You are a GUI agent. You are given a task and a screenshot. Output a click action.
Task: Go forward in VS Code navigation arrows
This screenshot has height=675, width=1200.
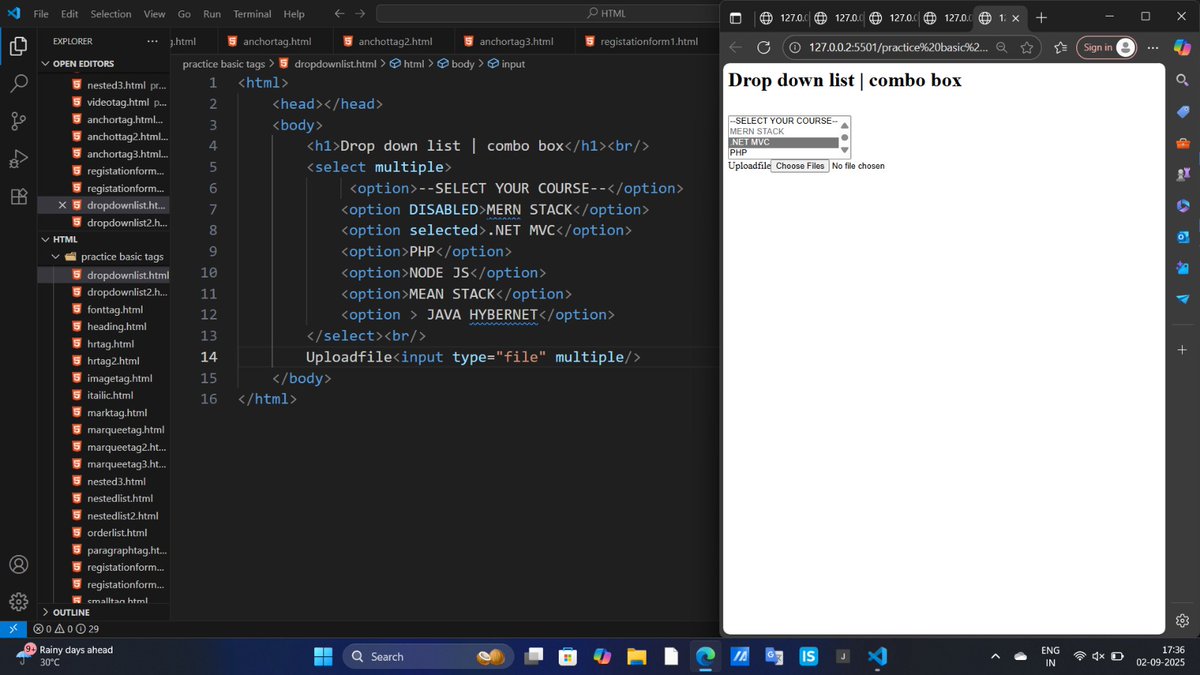(359, 14)
